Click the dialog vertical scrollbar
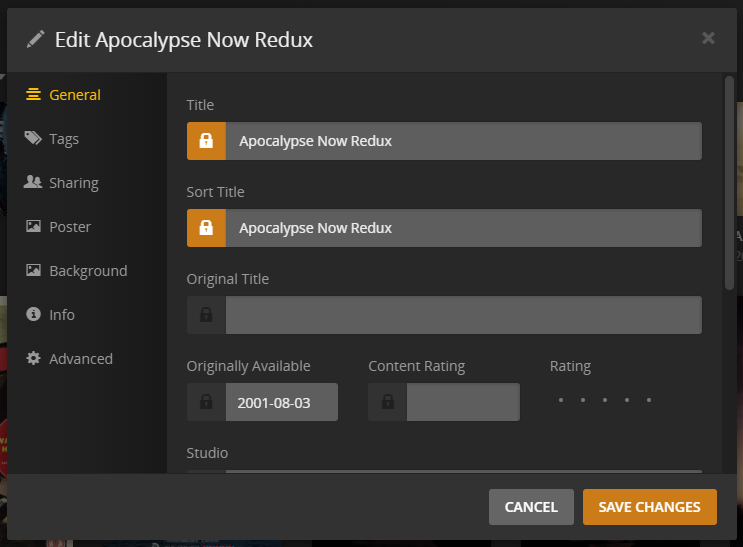Image resolution: width=743 pixels, height=547 pixels. [x=729, y=183]
